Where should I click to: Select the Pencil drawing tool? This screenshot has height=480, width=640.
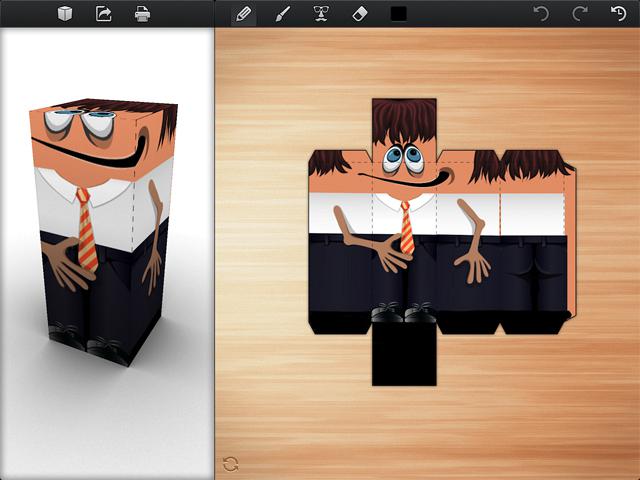pos(244,14)
